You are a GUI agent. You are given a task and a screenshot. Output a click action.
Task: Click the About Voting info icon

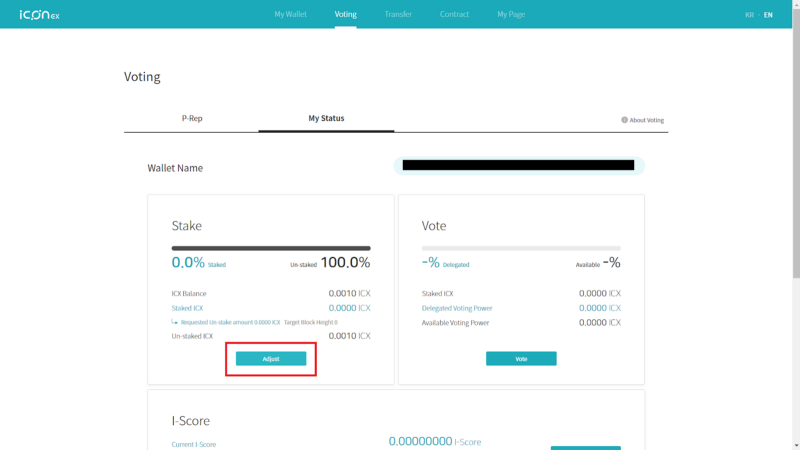624,120
